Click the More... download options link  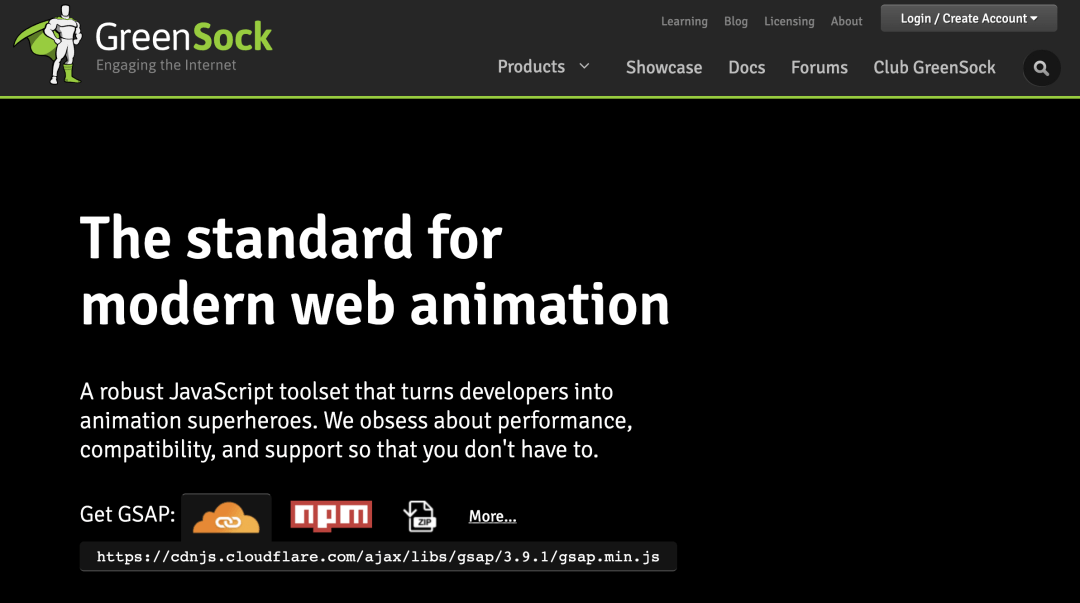pos(492,516)
